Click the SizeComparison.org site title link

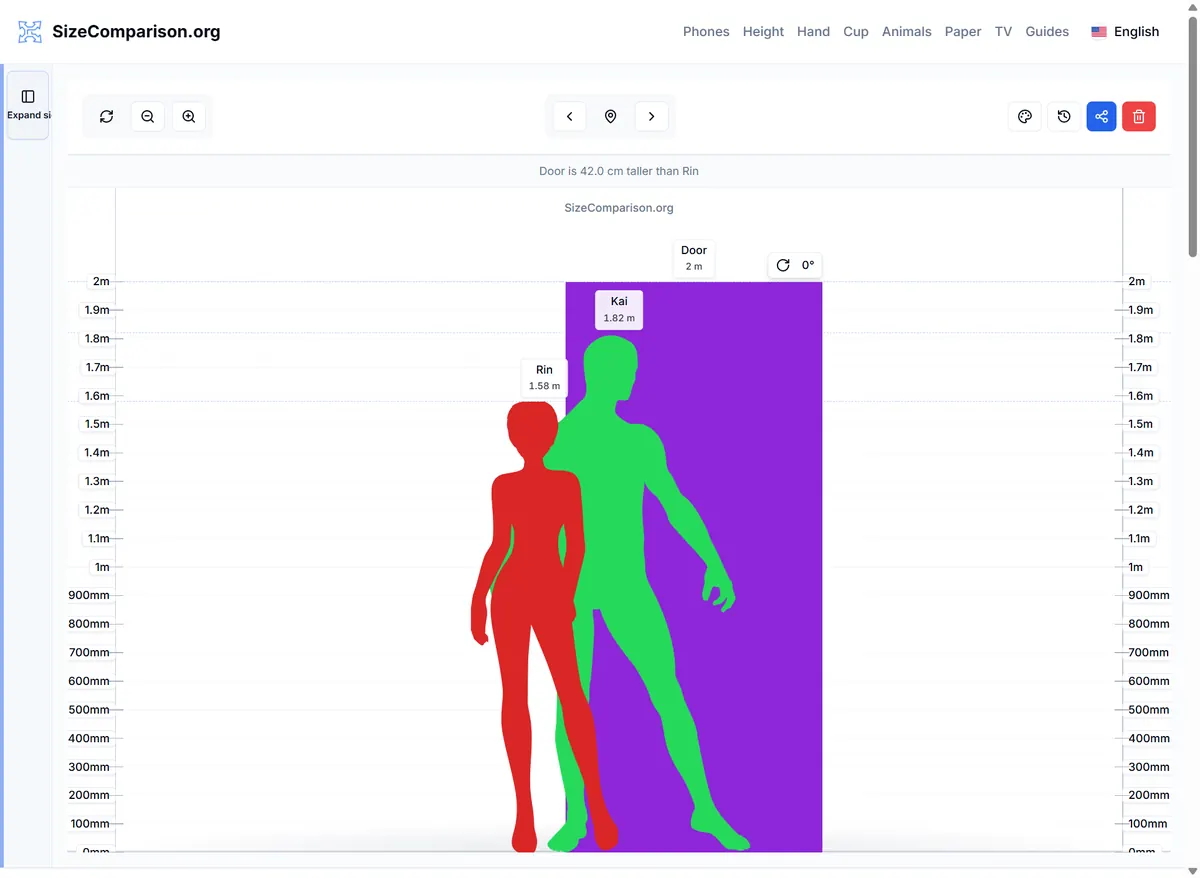pyautogui.click(x=136, y=32)
